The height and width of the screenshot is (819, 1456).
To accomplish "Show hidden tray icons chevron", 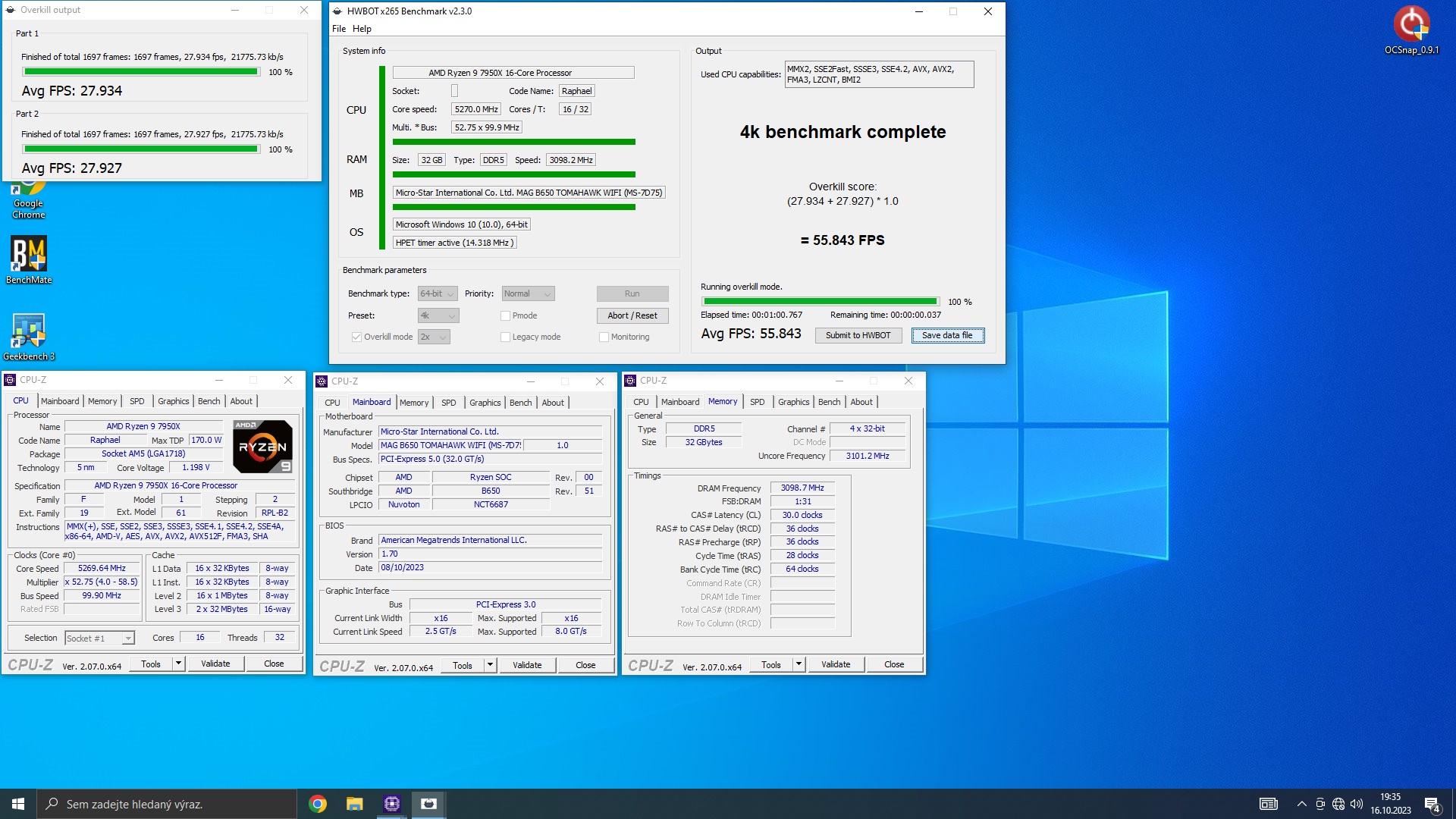I will coord(1302,804).
